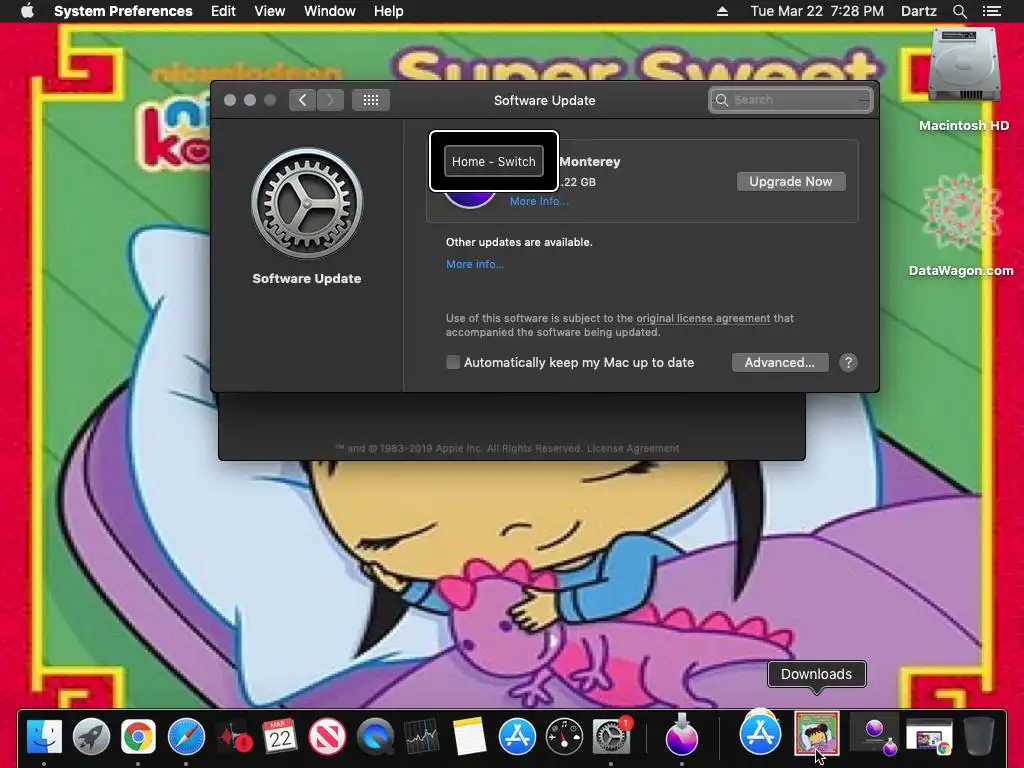Open the Dartz user menu
The width and height of the screenshot is (1024, 768).
click(x=918, y=11)
